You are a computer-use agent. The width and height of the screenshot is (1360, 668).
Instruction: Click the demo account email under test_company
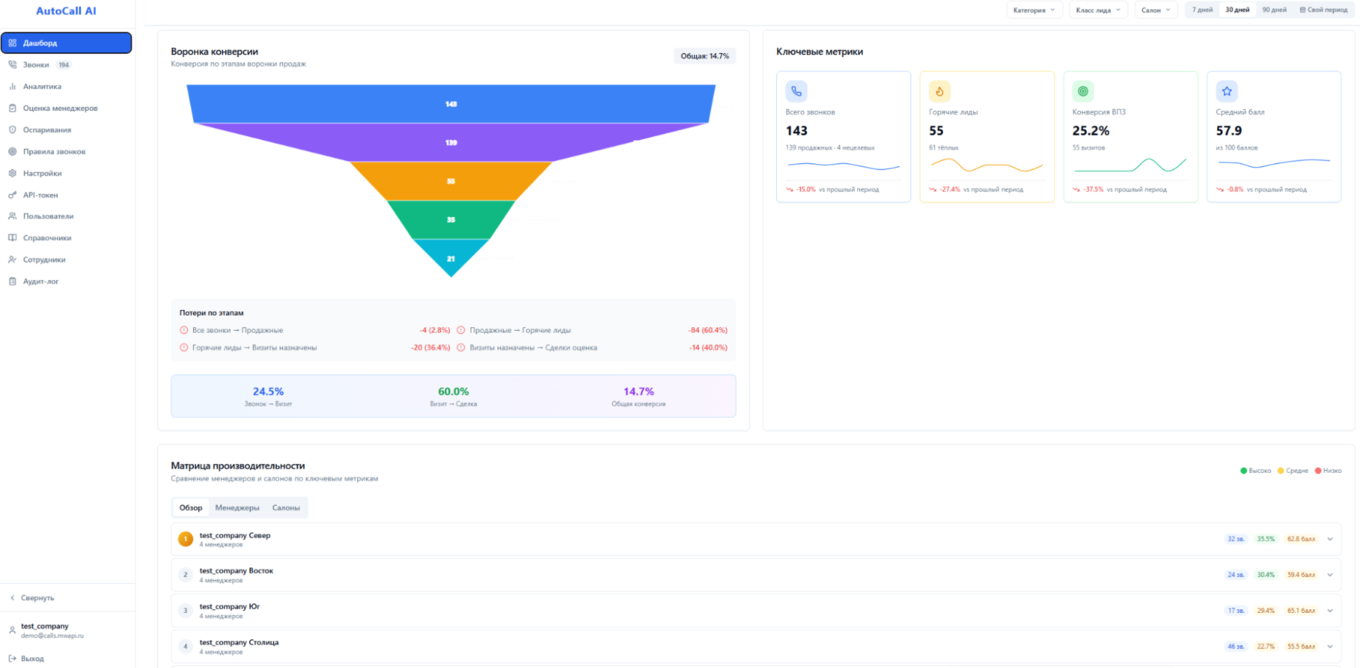52,635
